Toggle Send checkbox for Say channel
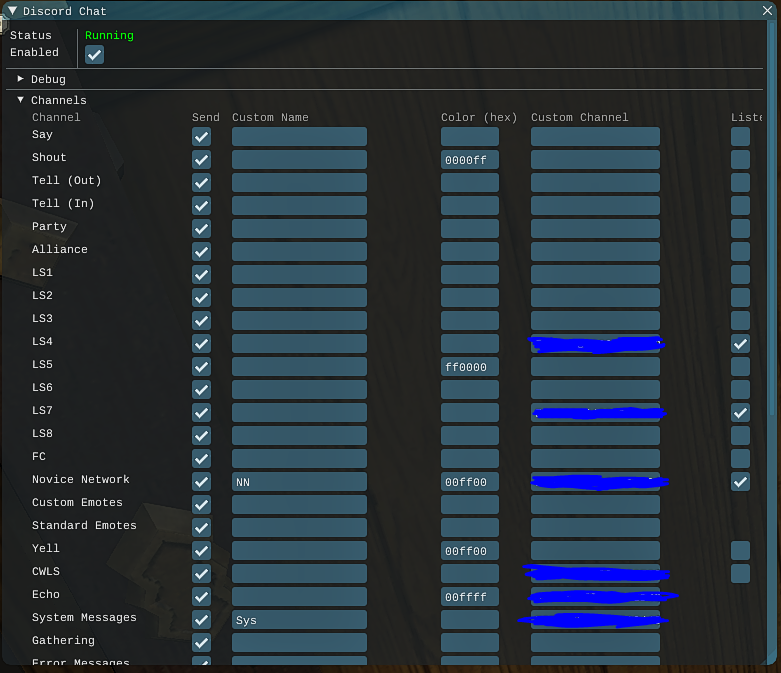 [x=201, y=137]
